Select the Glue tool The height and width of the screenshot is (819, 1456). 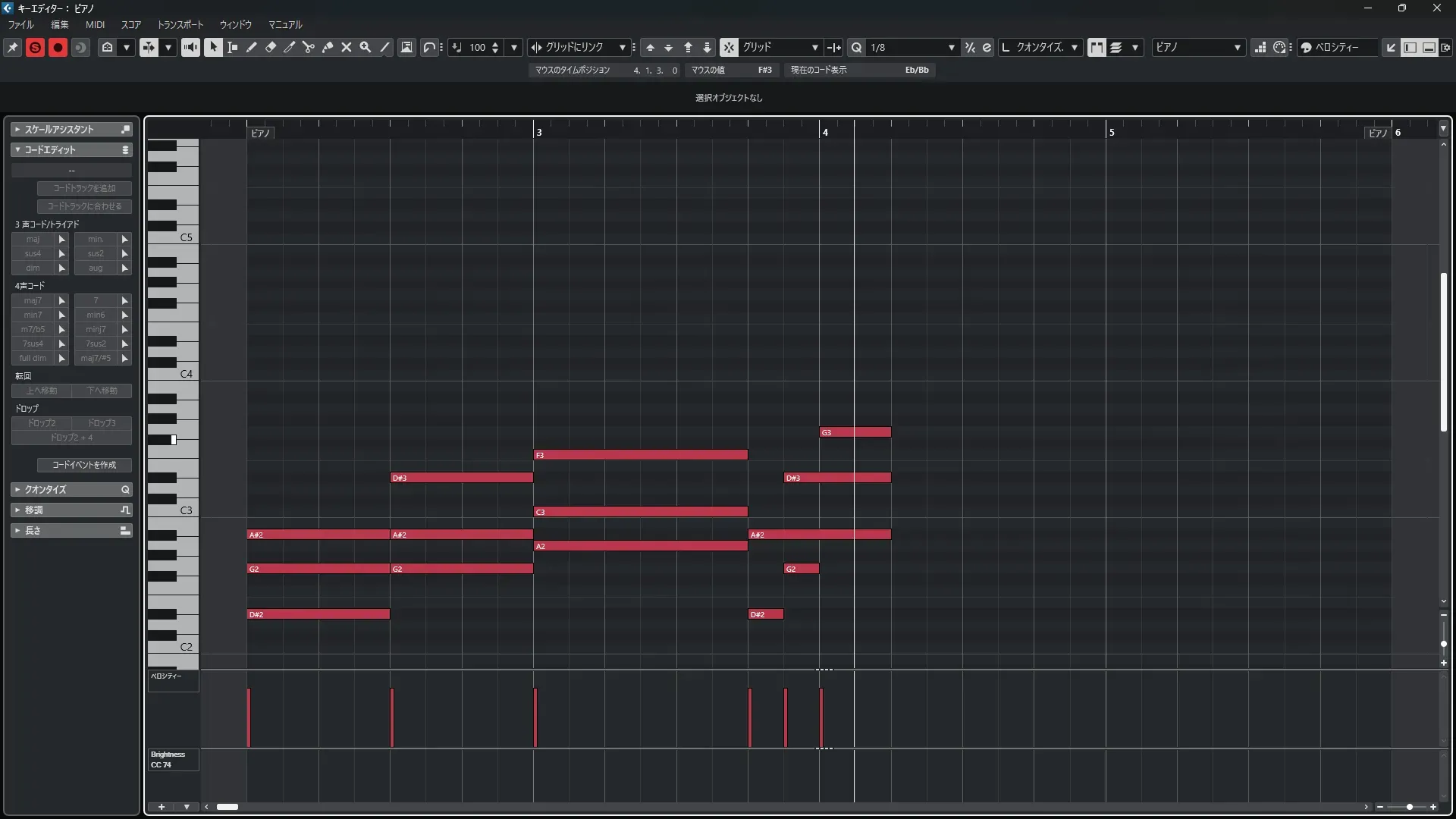328,47
